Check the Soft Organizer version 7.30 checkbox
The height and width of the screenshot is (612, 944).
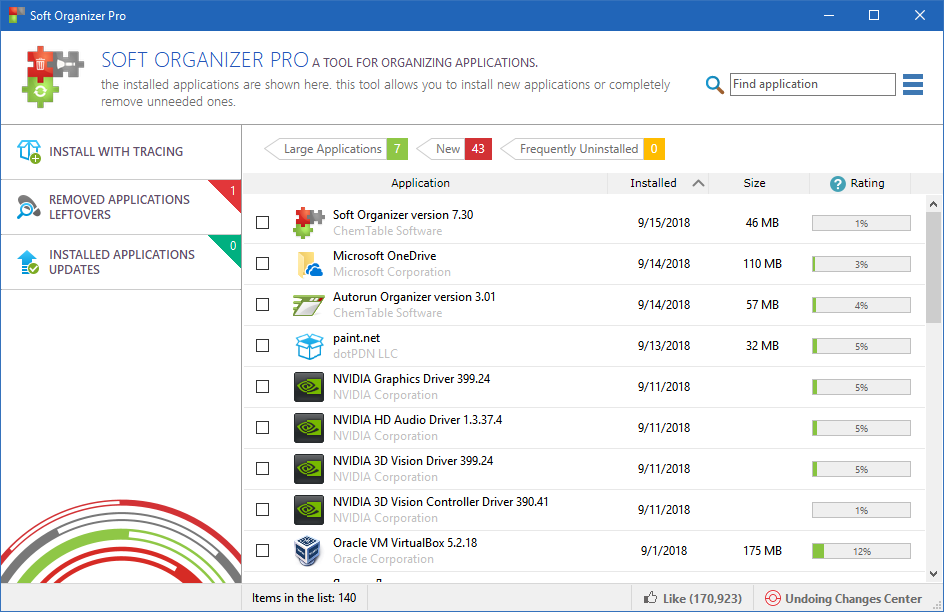pyautogui.click(x=262, y=223)
